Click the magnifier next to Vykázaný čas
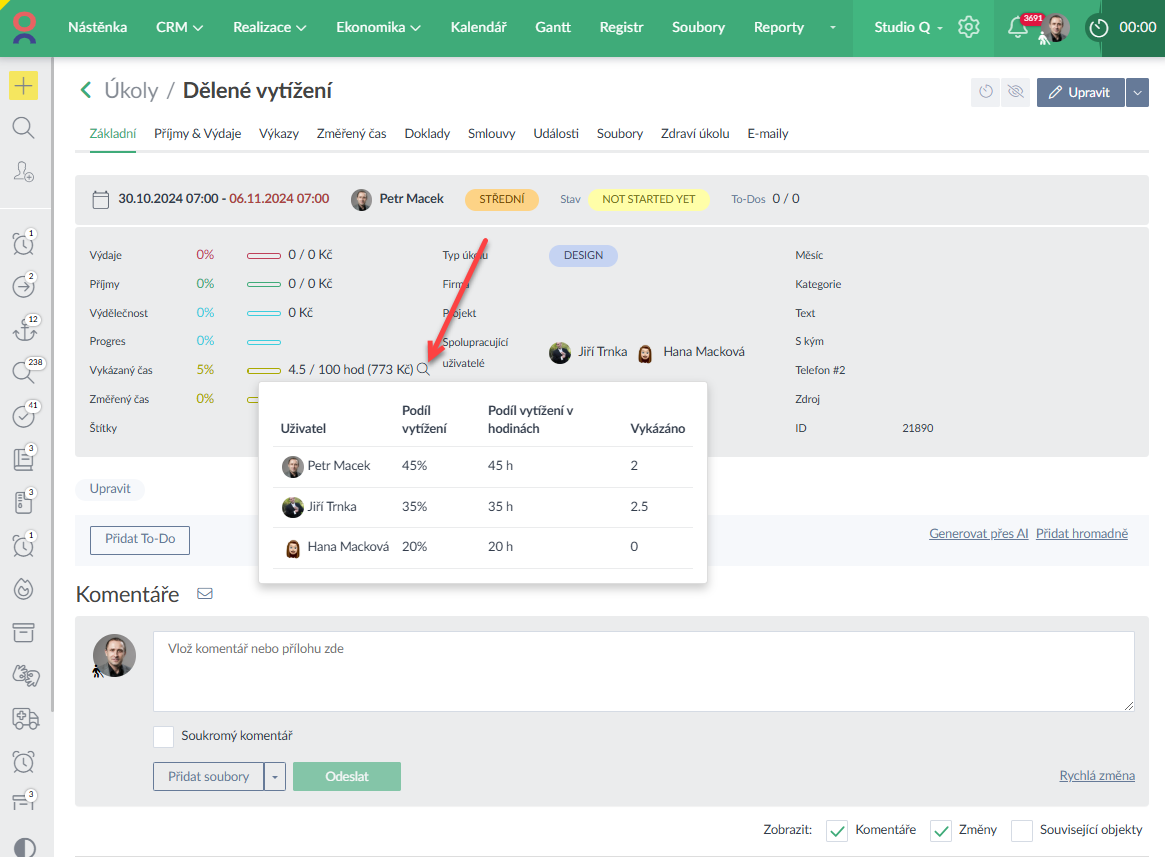Image resolution: width=1165 pixels, height=857 pixels. tap(423, 370)
